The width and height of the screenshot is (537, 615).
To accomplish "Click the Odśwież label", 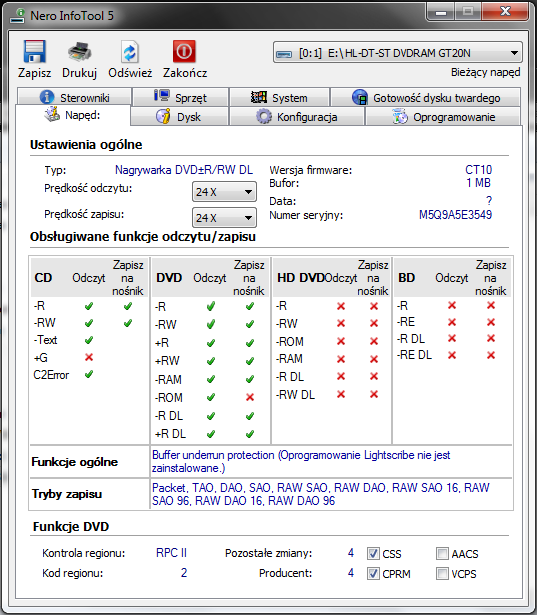I will coord(130,73).
